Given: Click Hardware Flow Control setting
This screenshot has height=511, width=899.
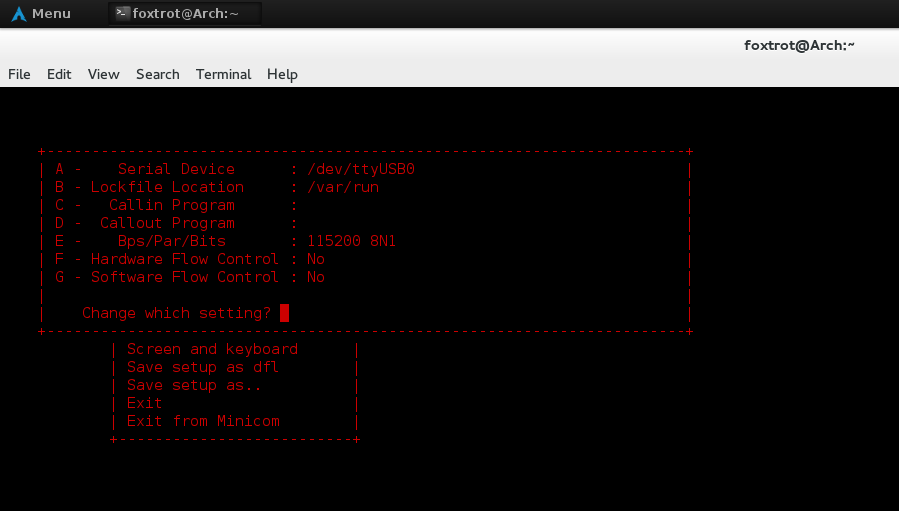Looking at the screenshot, I should pyautogui.click(x=190, y=259).
